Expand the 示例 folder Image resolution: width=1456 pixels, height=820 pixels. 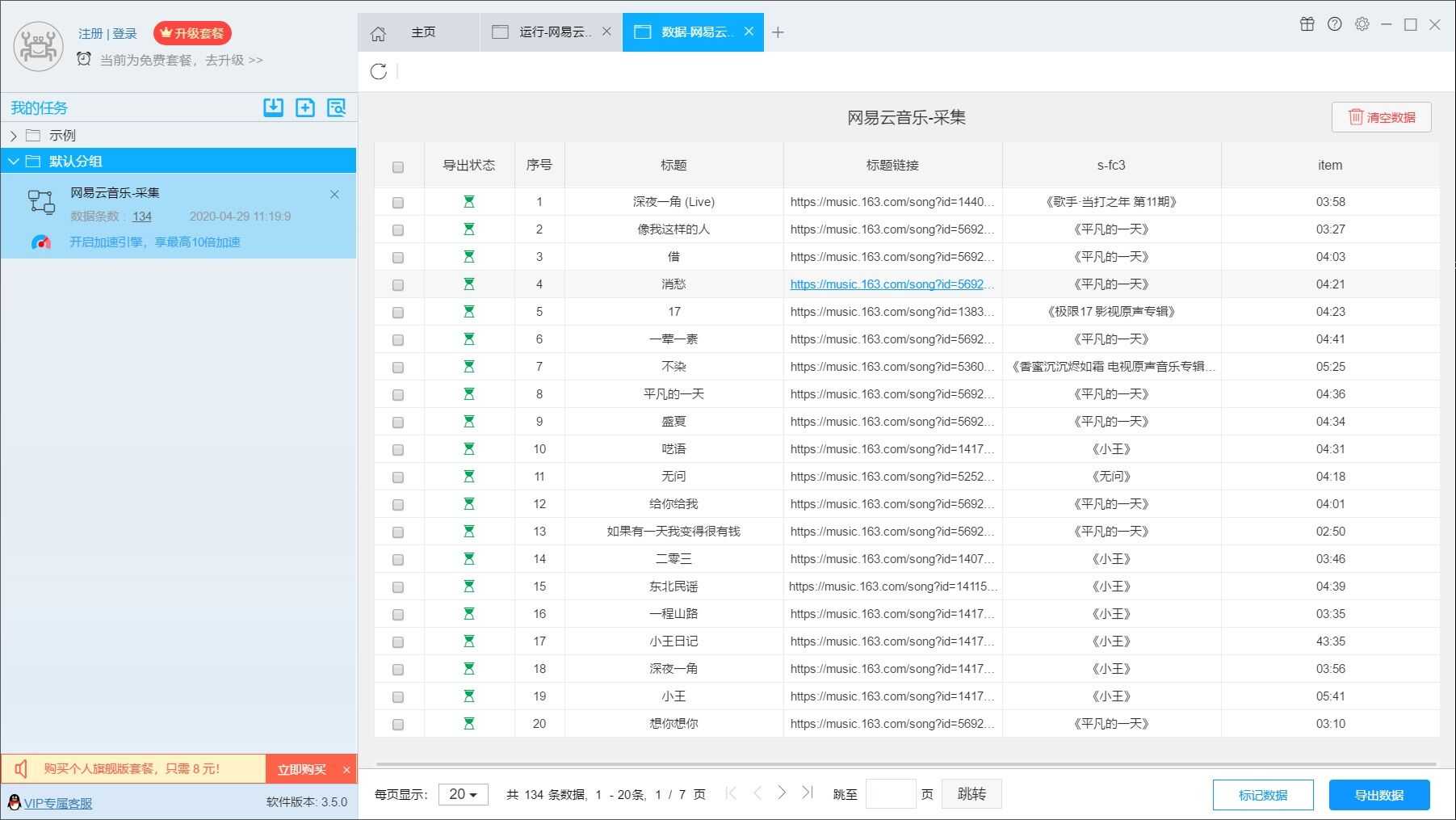pos(14,136)
